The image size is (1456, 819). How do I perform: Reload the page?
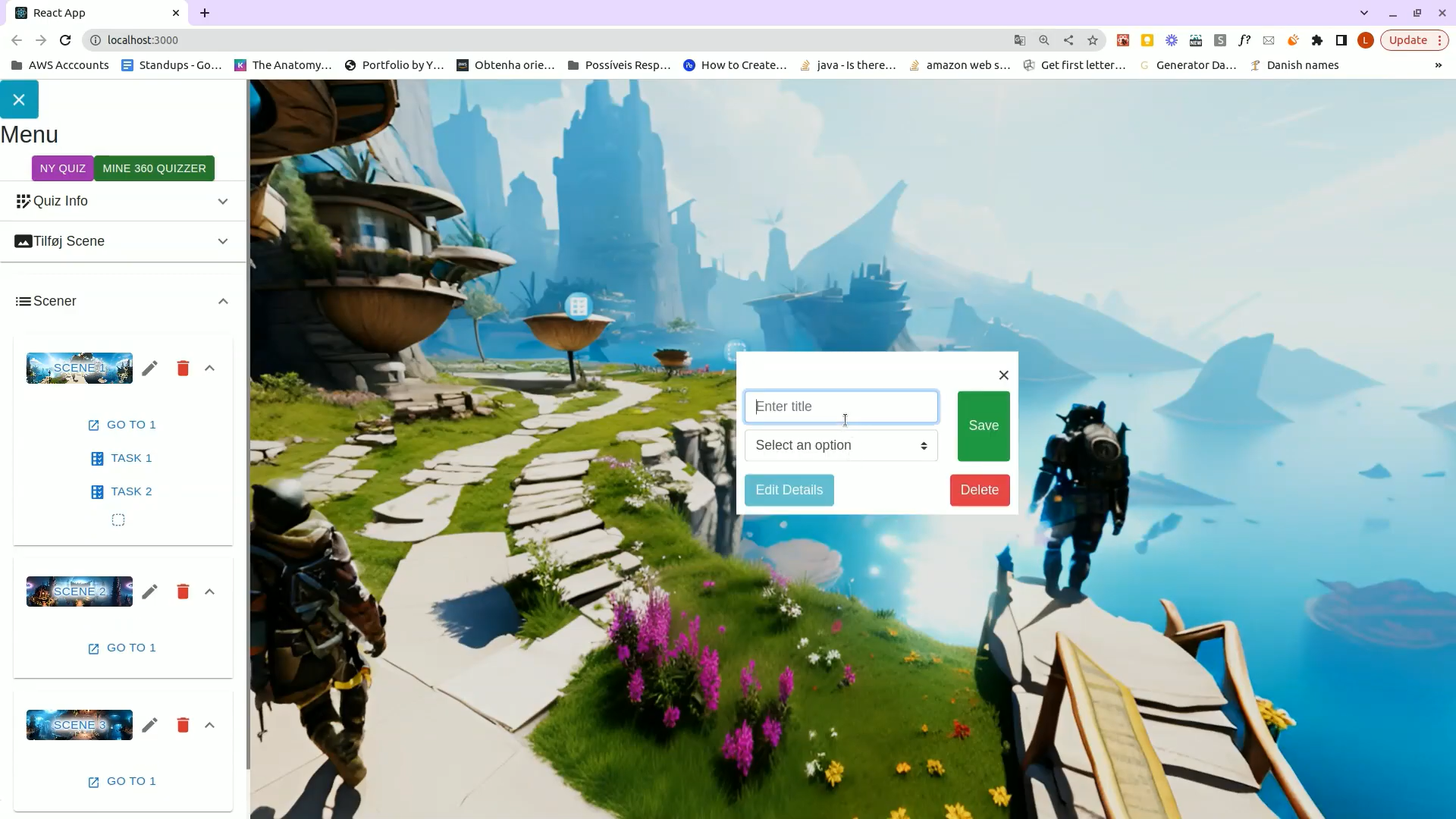[65, 40]
